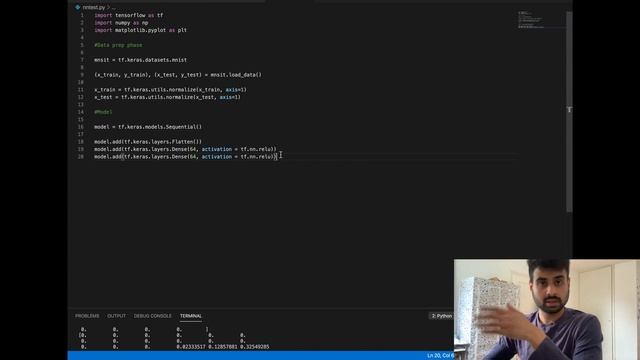Image resolution: width=640 pixels, height=360 pixels.
Task: Click the Dense(64 line numbered 20
Action: (186, 157)
